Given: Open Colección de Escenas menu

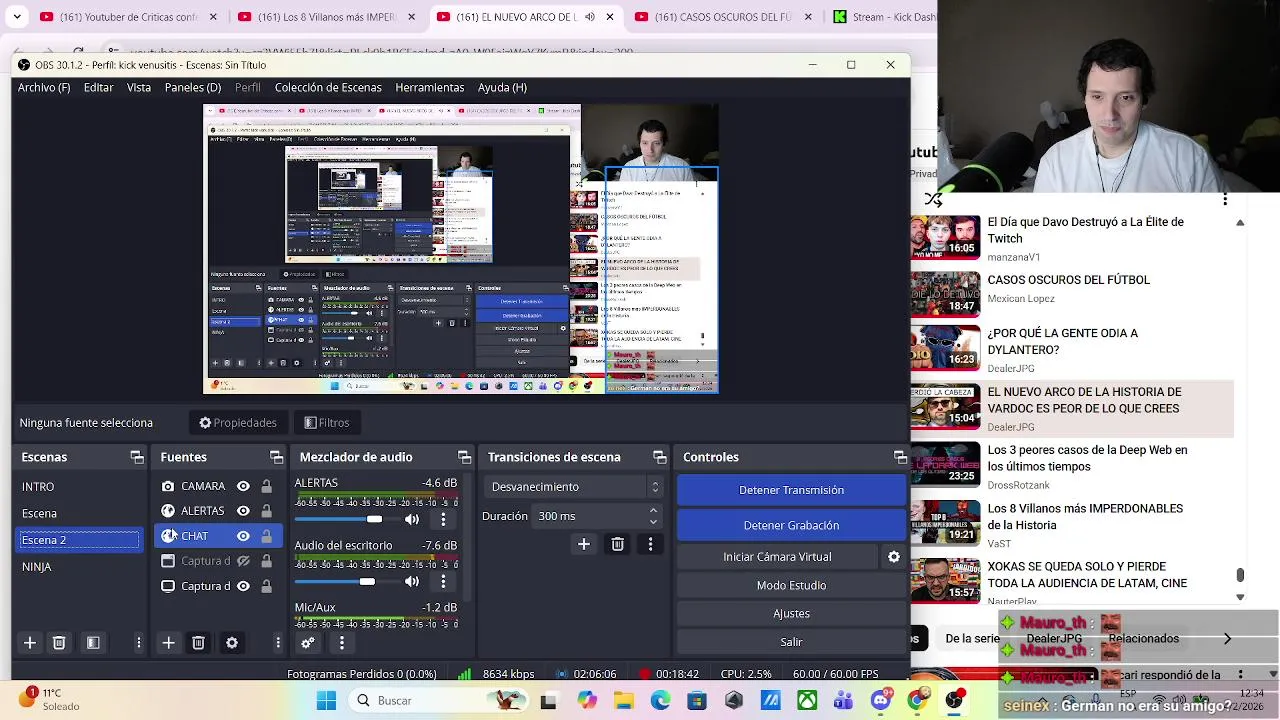Looking at the screenshot, I should coord(328,87).
